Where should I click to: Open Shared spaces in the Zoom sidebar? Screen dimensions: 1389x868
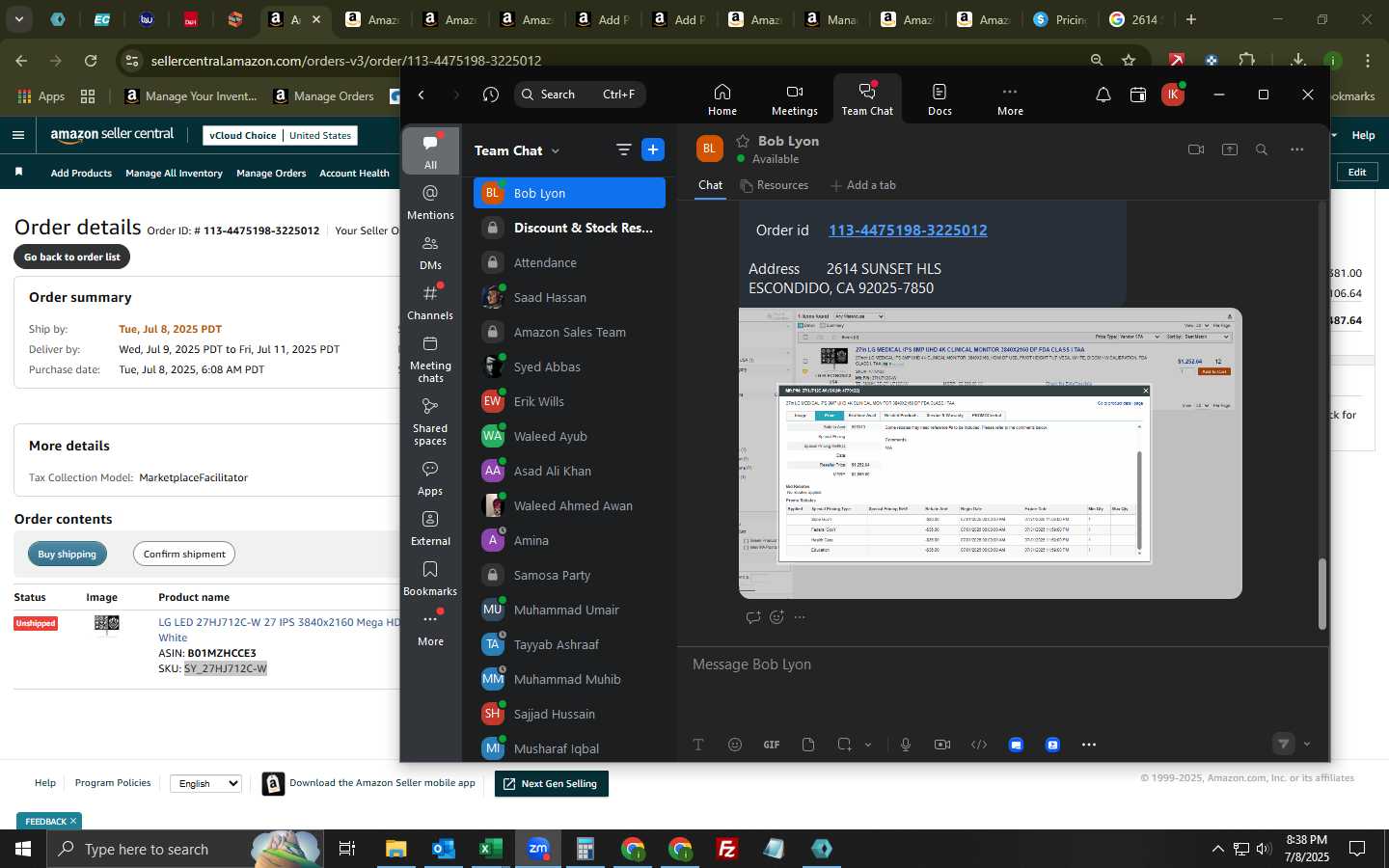pos(430,421)
